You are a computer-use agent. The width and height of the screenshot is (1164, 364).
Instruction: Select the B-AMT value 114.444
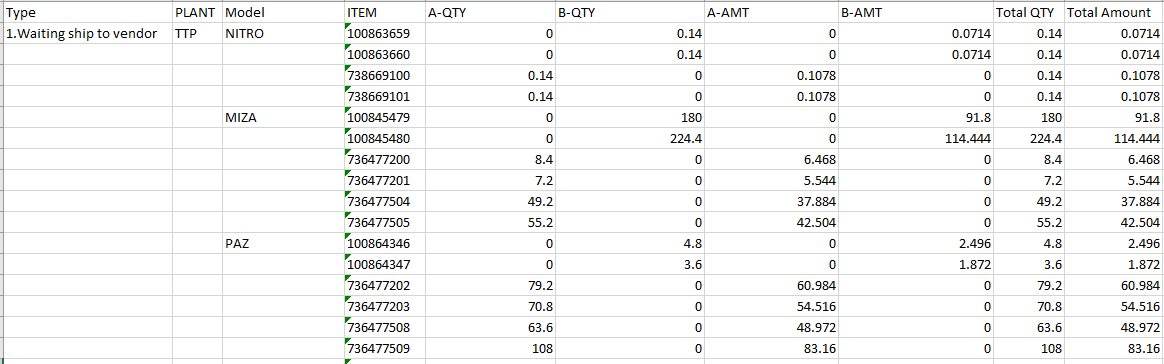click(916, 138)
